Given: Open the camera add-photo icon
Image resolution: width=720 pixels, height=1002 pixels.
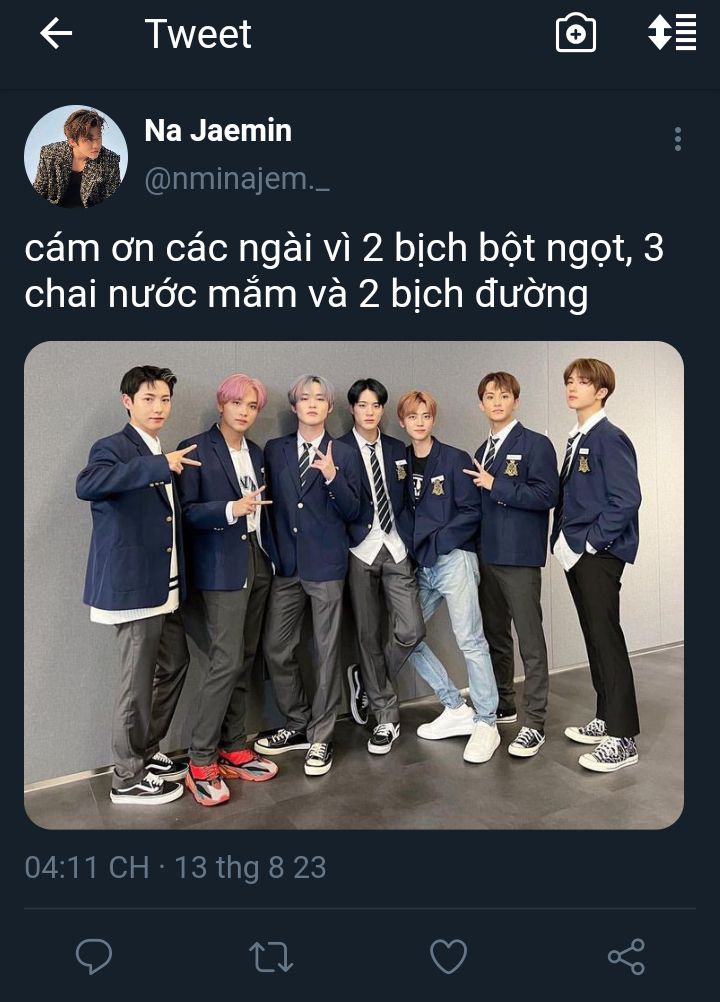Looking at the screenshot, I should point(576,33).
